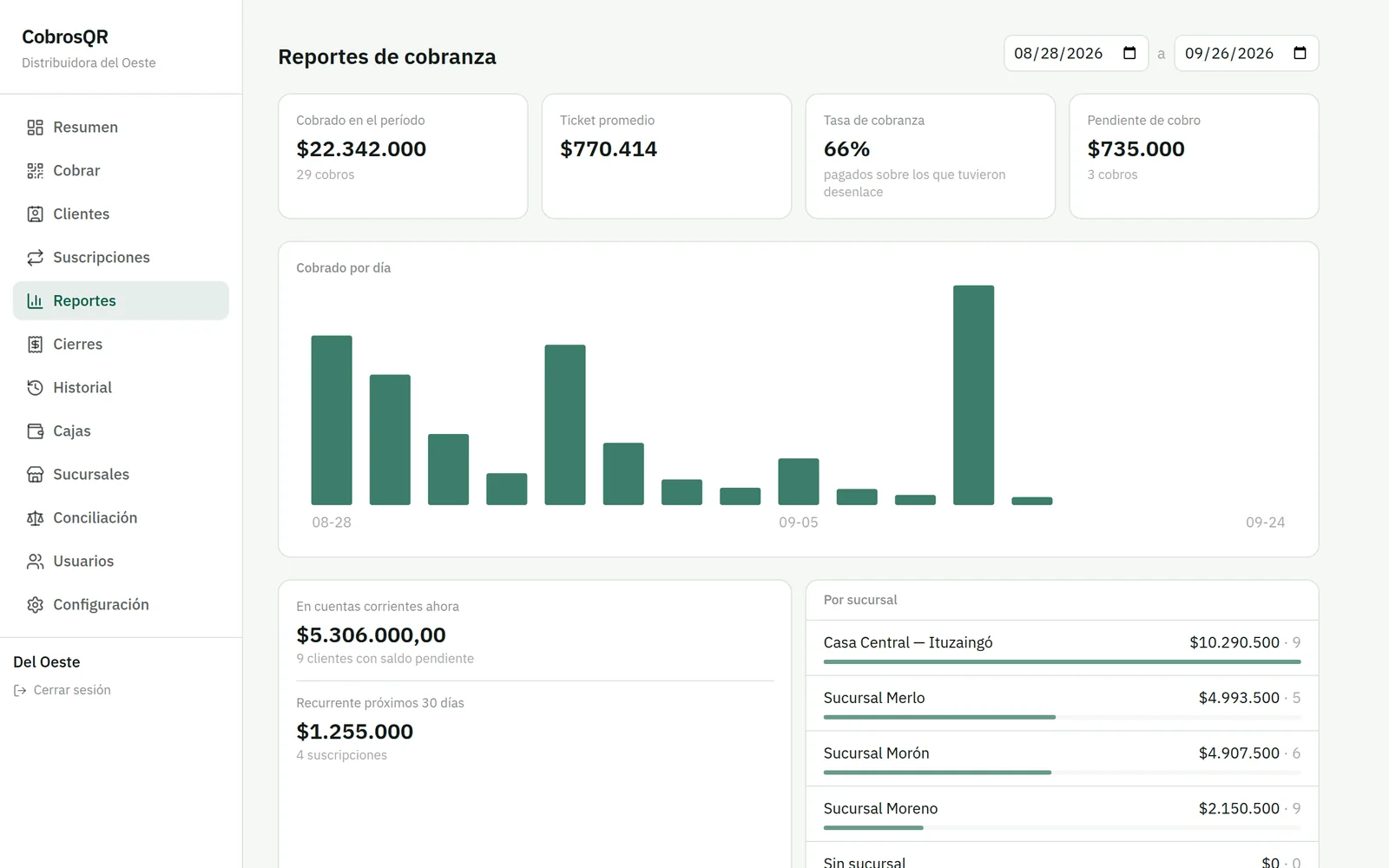Click the $22.342.000 collected amount

pos(361,149)
